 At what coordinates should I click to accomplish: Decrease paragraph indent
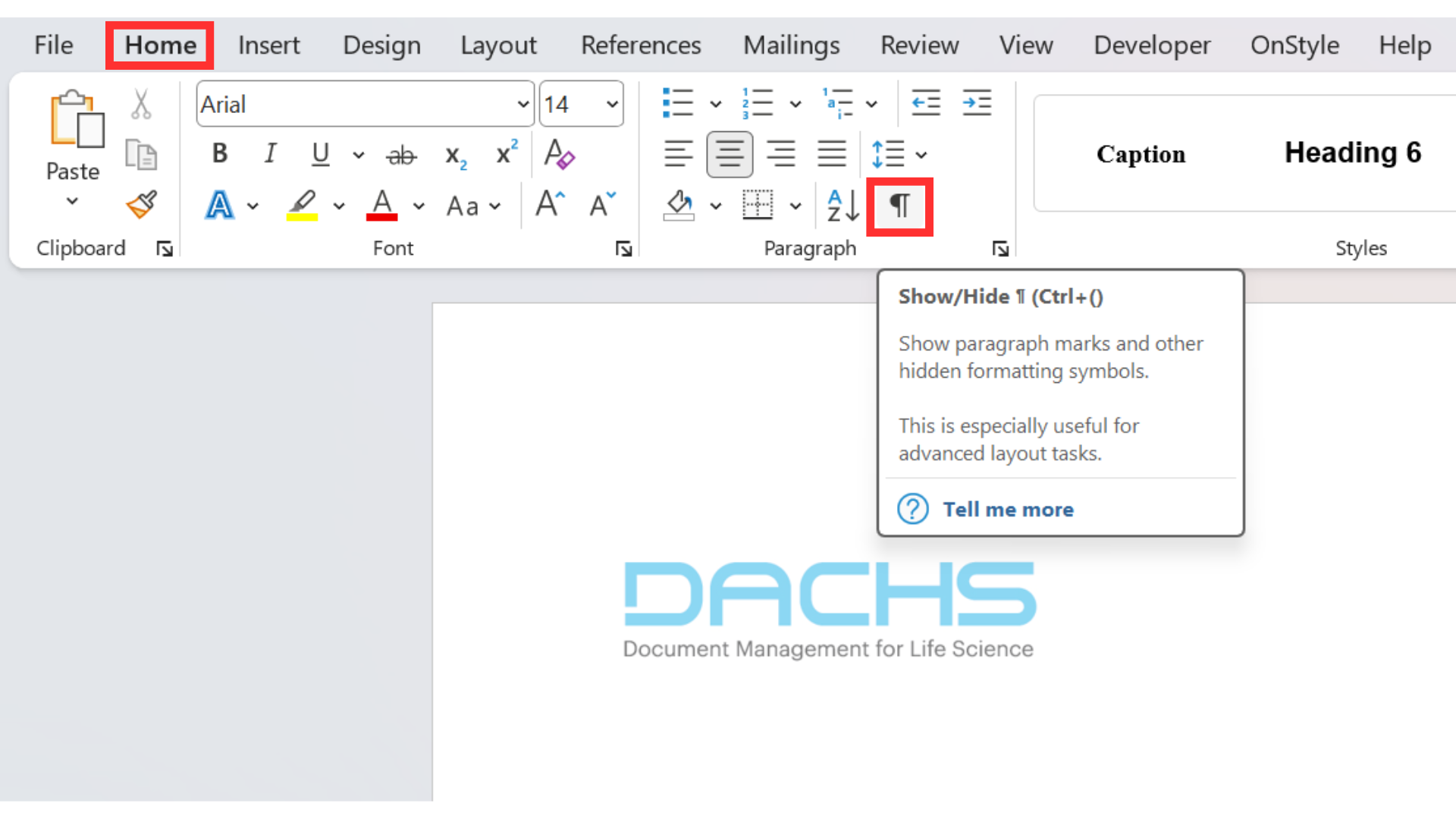coord(925,103)
